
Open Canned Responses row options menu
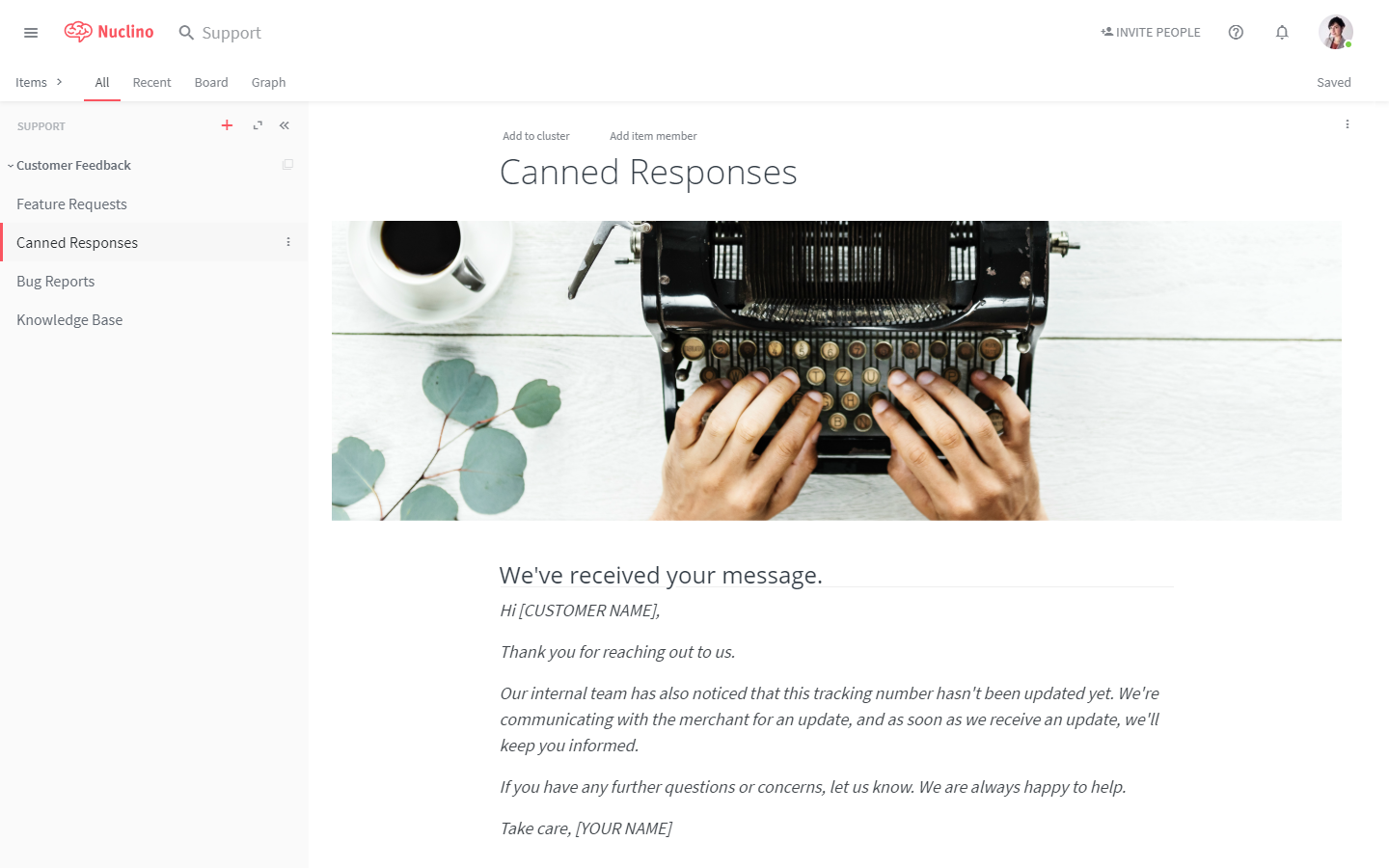(x=288, y=242)
